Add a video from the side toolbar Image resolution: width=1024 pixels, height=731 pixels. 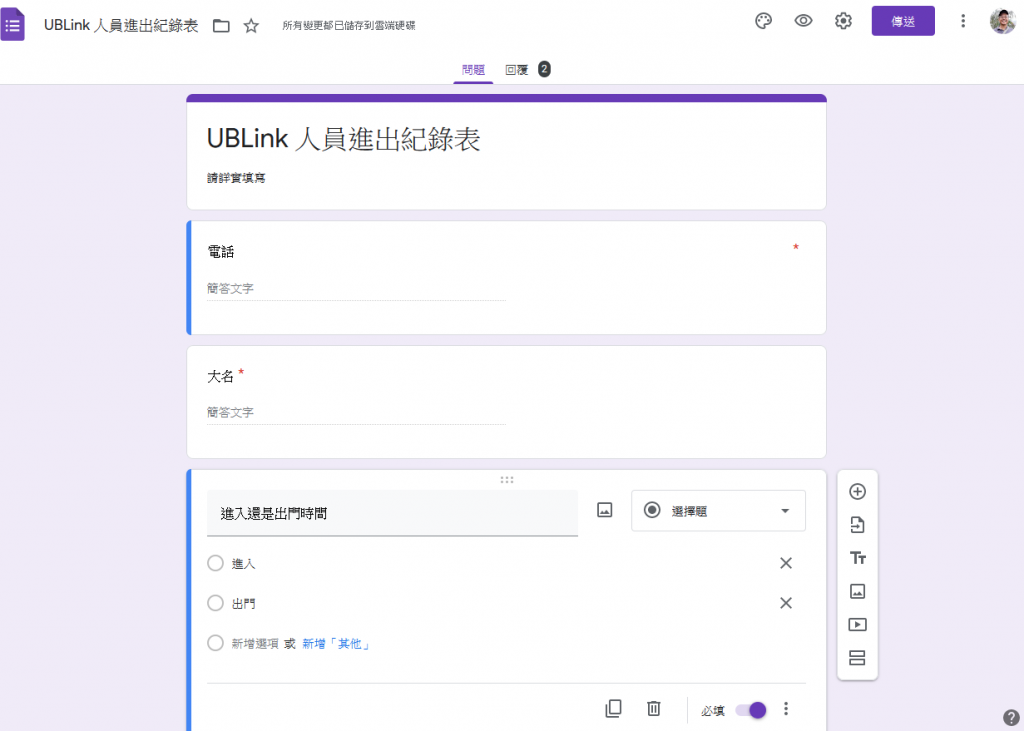coord(857,625)
